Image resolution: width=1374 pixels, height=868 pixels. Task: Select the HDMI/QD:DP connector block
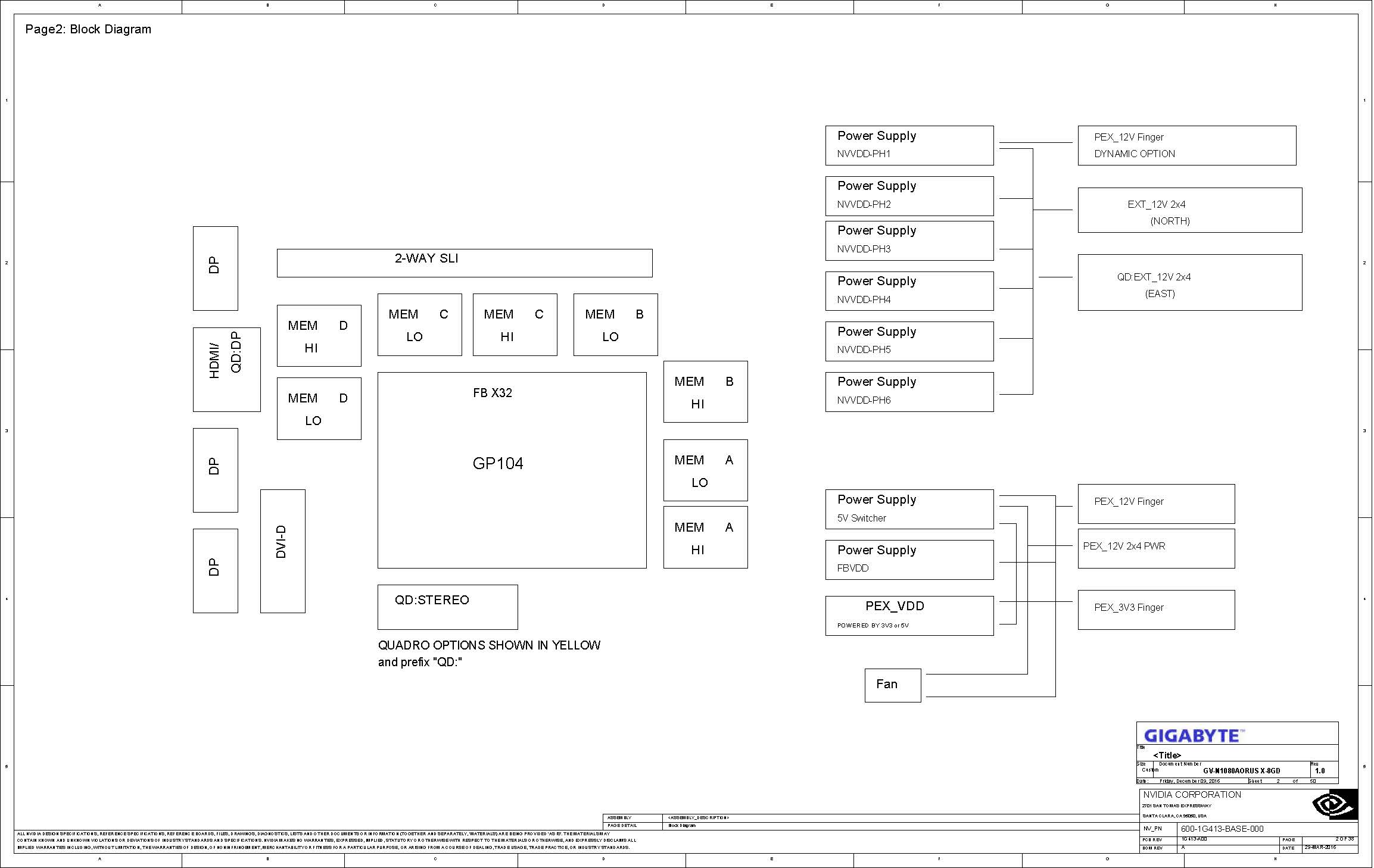pyautogui.click(x=226, y=369)
